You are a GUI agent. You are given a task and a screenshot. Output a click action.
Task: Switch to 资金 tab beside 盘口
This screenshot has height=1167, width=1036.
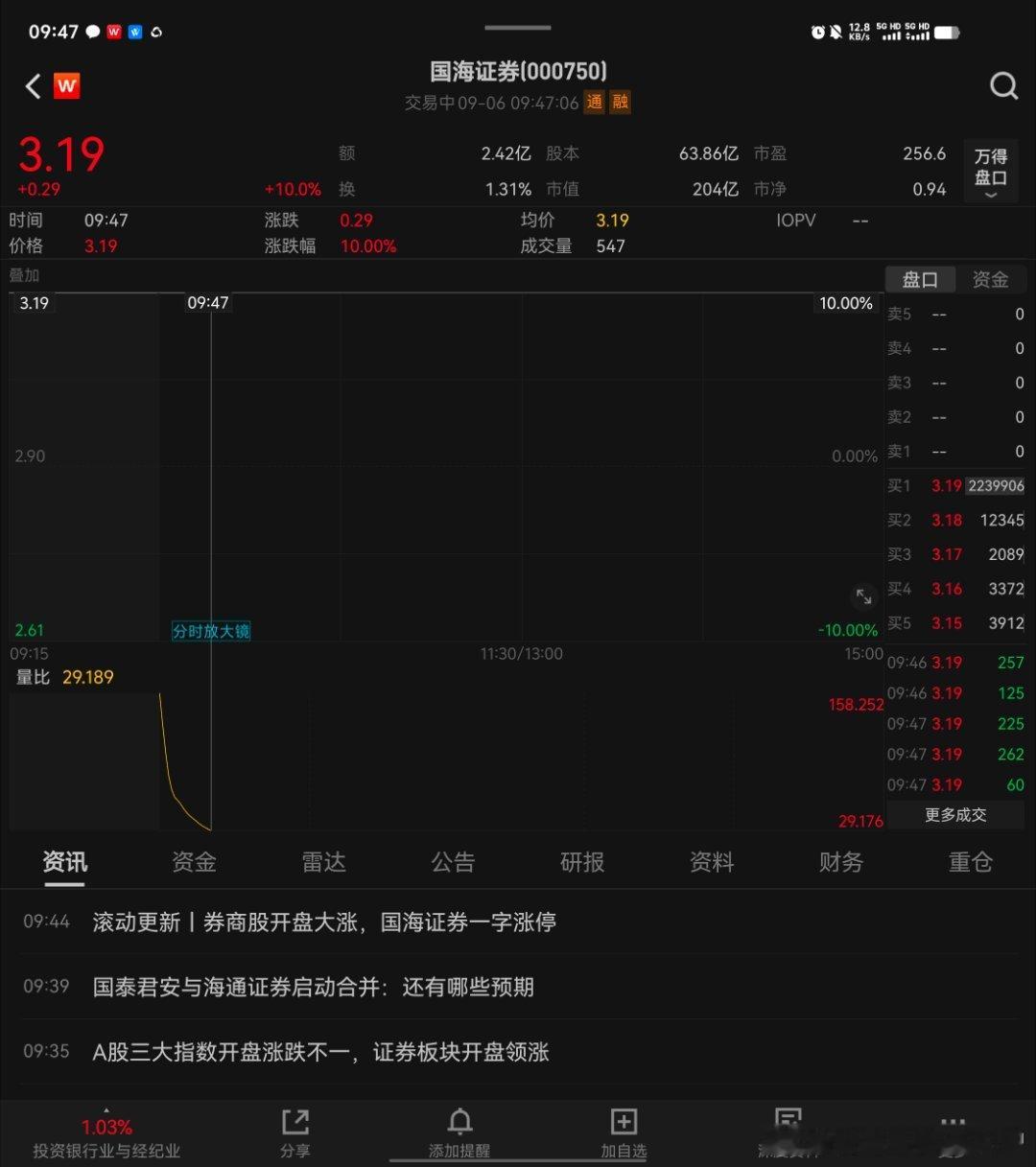(x=990, y=279)
